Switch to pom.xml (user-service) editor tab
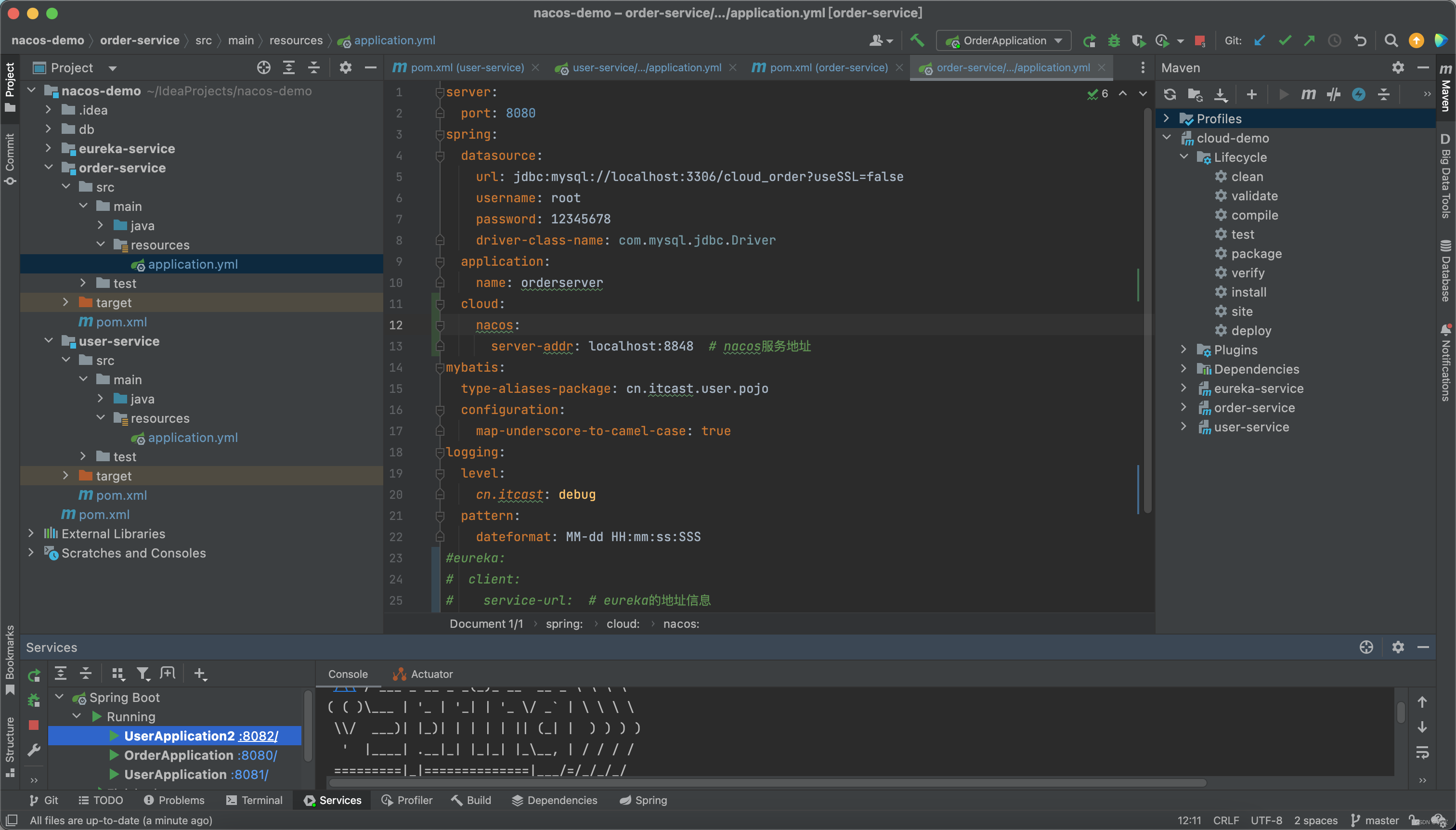The image size is (1456, 830). [x=467, y=68]
